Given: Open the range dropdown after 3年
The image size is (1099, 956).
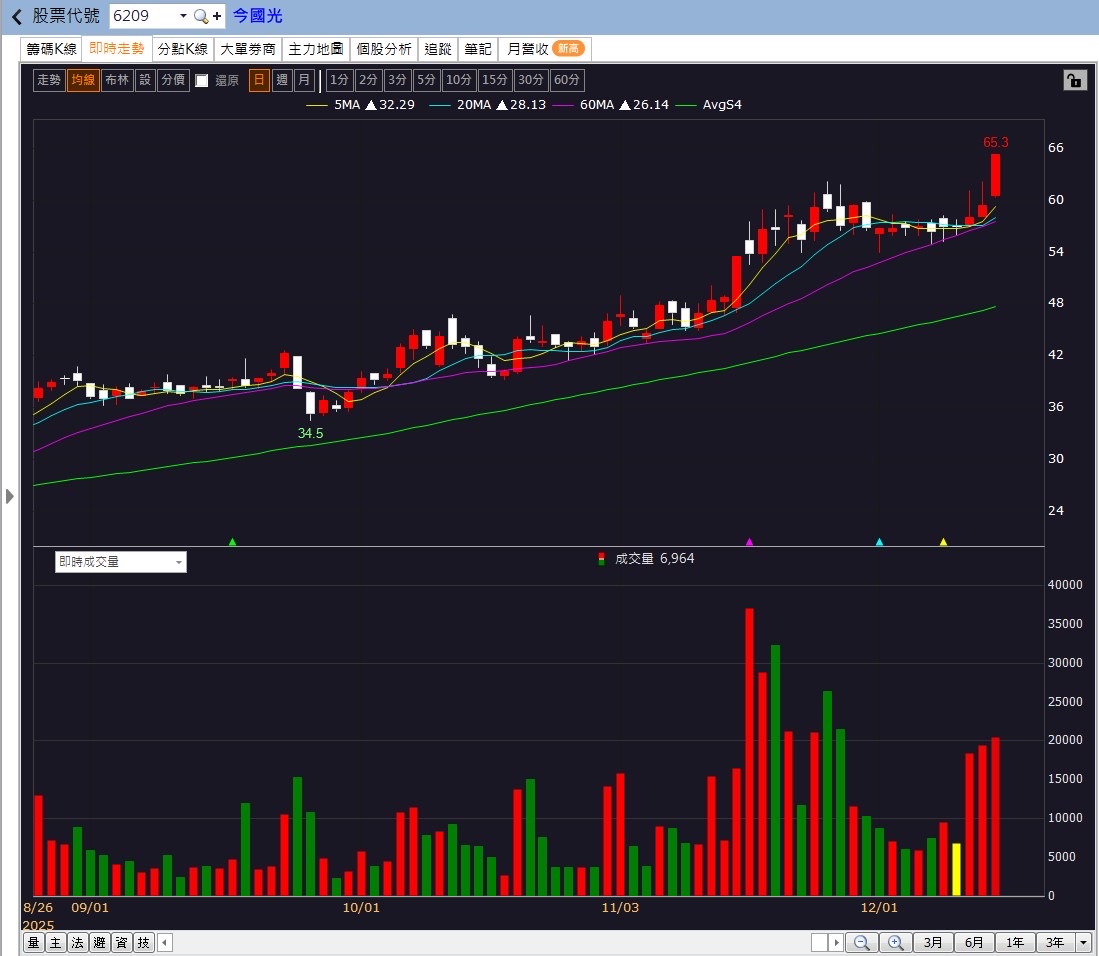Looking at the screenshot, I should tap(1084, 943).
